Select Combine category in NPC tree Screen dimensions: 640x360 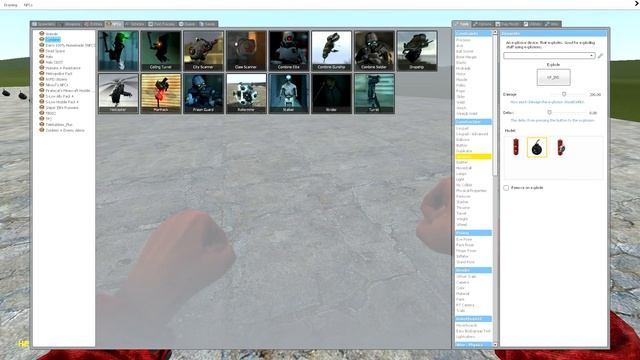tap(52, 40)
